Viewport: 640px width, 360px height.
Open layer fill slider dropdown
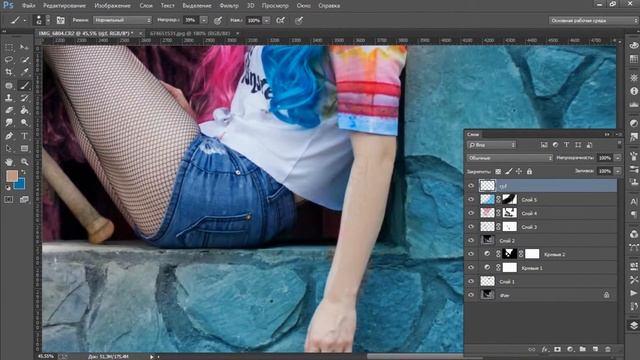(x=618, y=171)
